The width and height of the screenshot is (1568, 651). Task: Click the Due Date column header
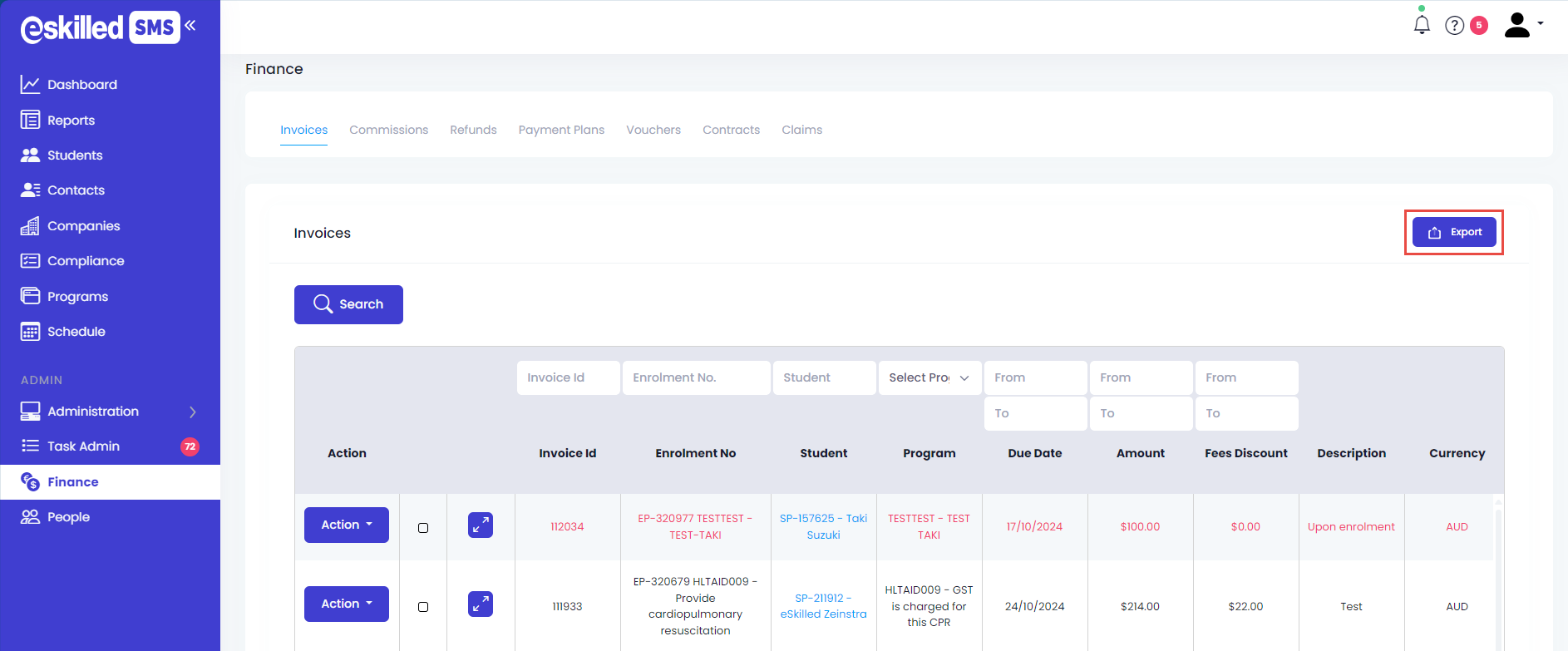pos(1035,453)
